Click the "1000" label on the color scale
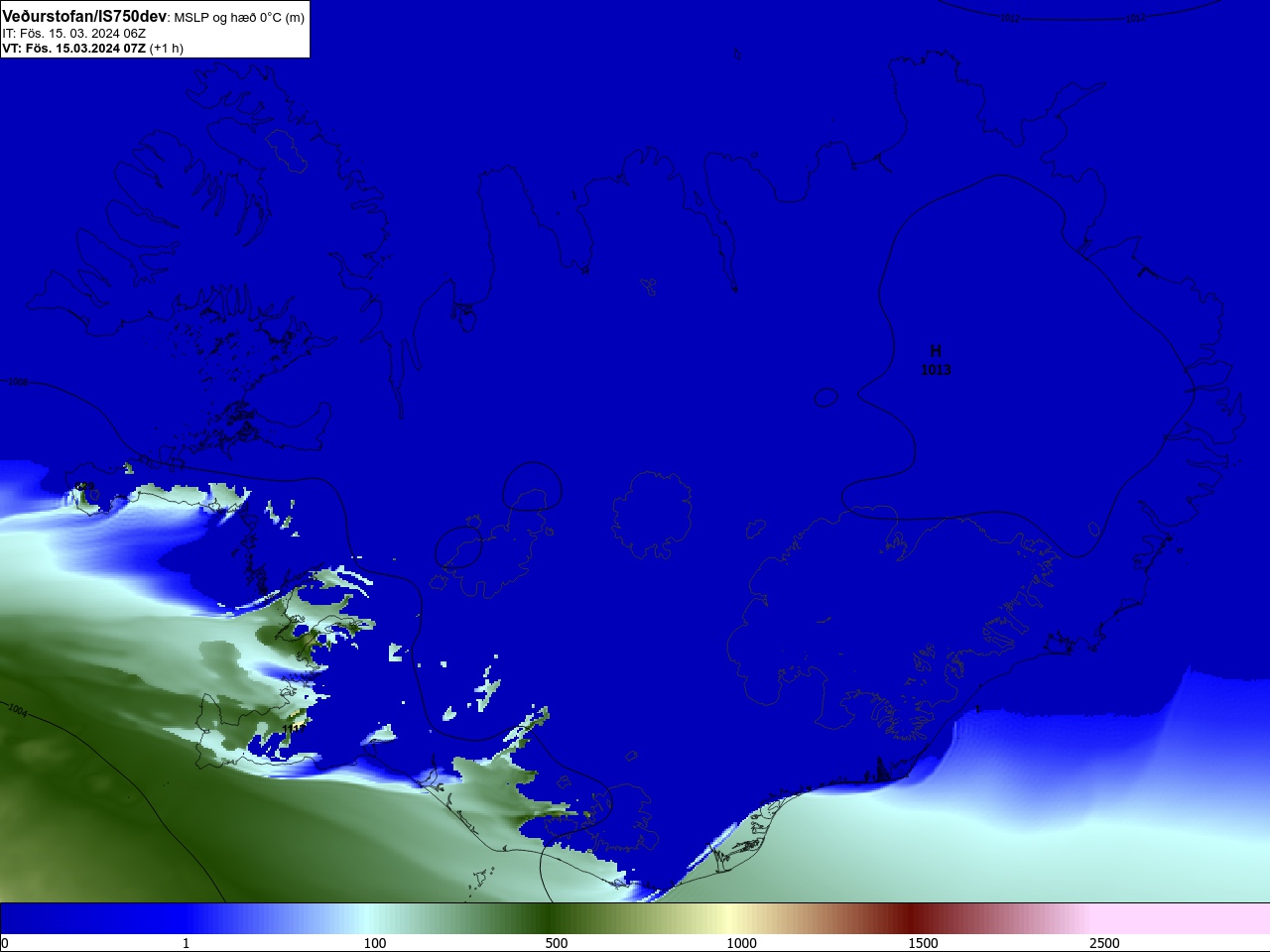The height and width of the screenshot is (952, 1270). [x=741, y=943]
